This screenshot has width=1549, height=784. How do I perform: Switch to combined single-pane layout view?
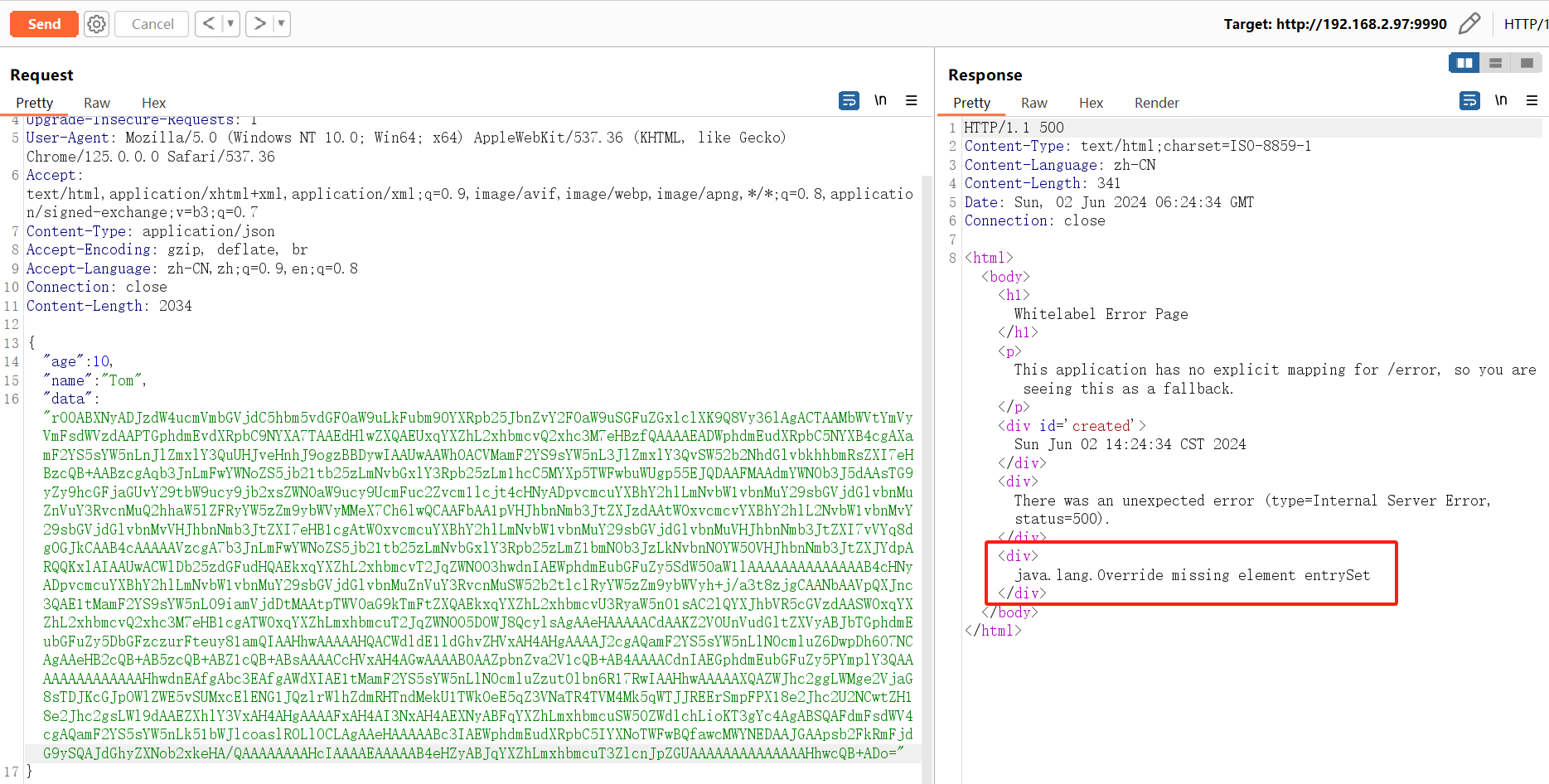coord(1527,63)
